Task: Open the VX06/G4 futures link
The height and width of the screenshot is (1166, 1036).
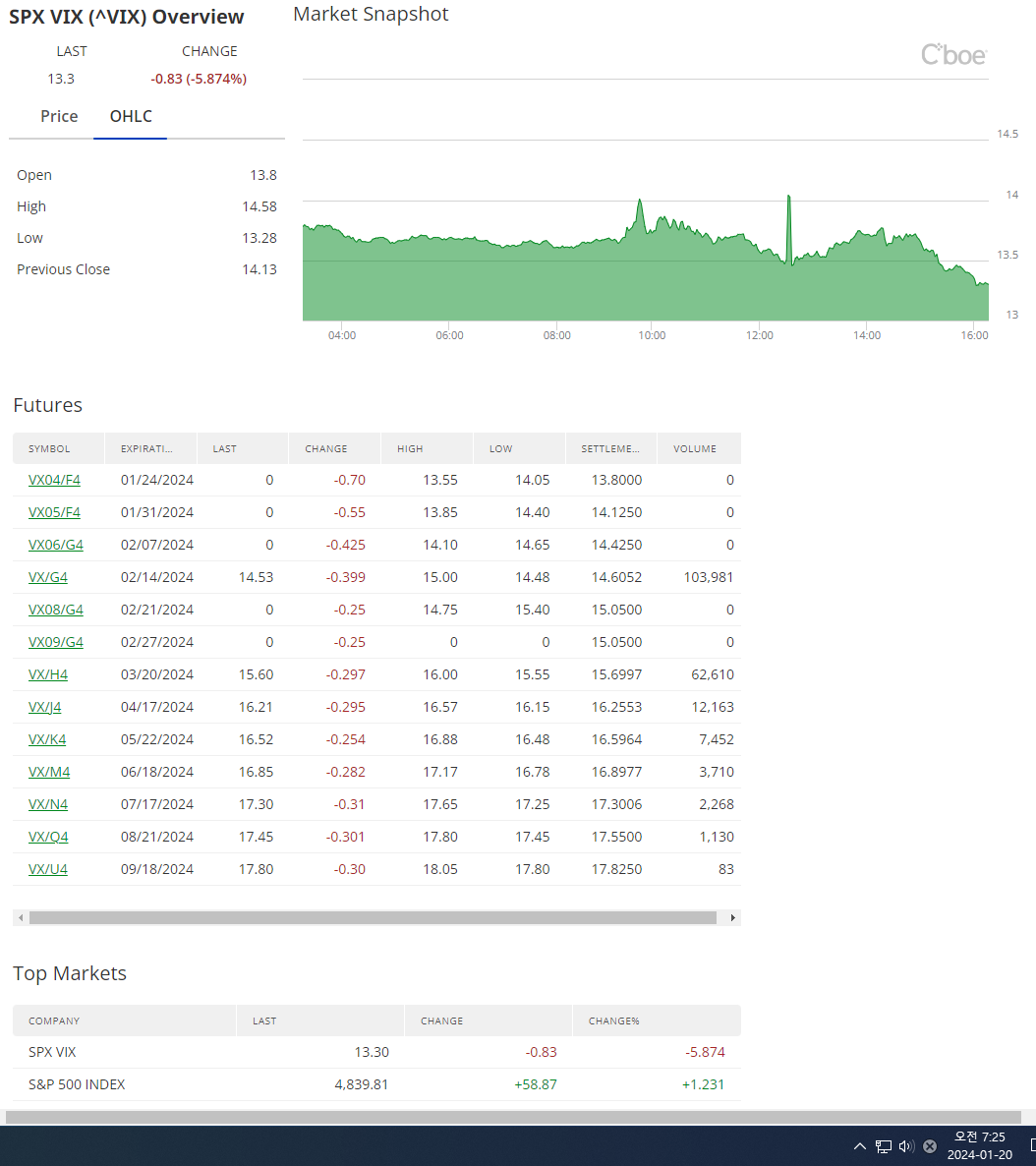Action: click(x=56, y=545)
